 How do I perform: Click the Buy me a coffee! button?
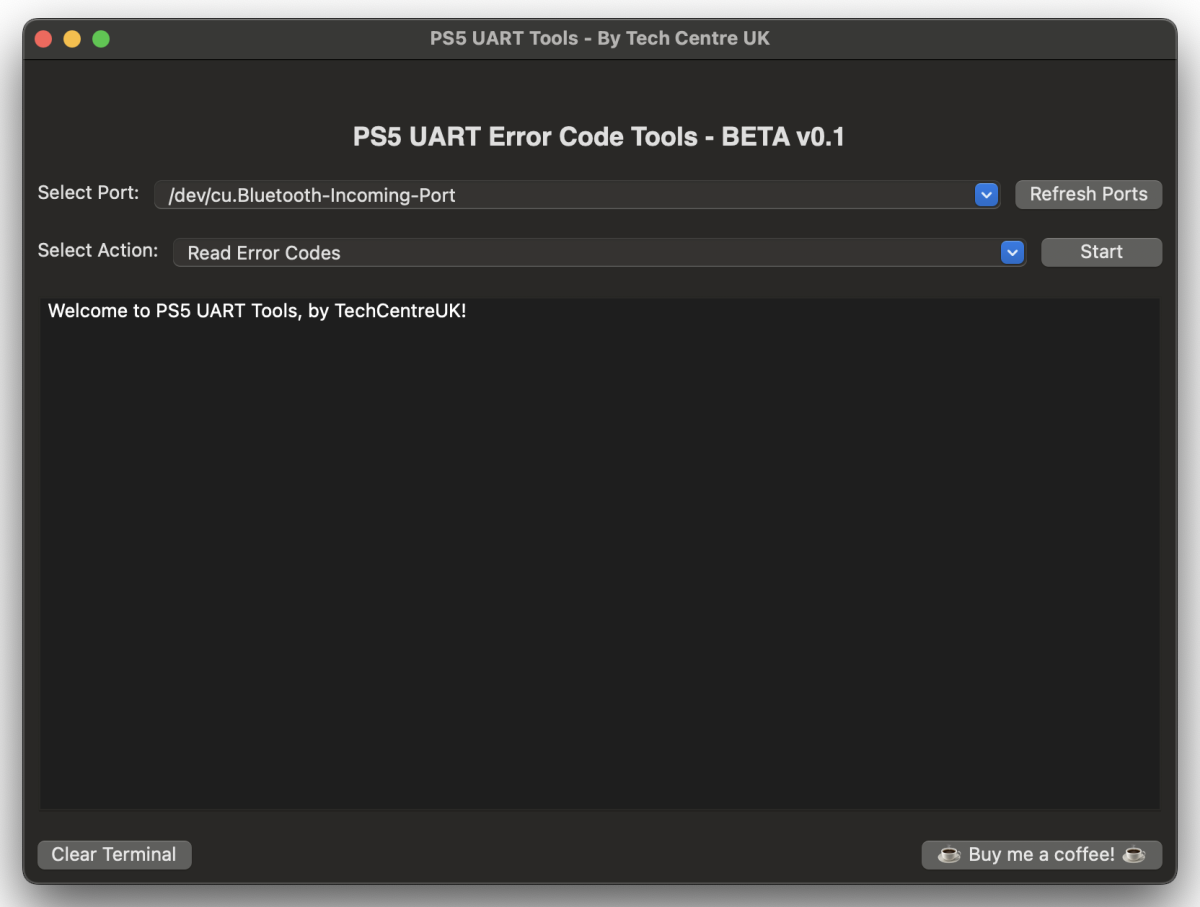coord(1041,855)
